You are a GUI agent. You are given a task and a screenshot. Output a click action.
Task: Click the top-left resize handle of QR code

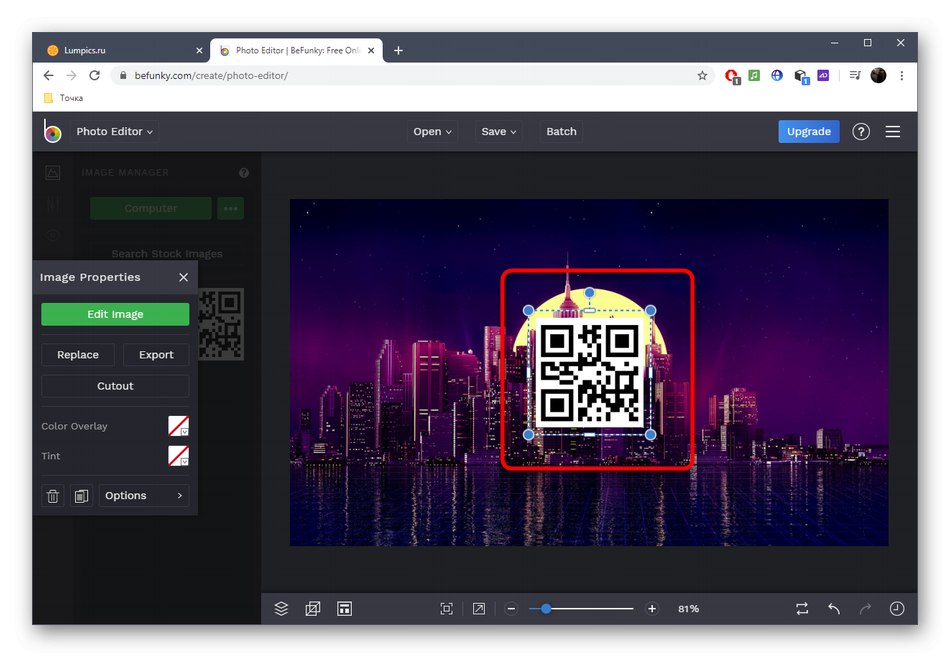pos(528,310)
